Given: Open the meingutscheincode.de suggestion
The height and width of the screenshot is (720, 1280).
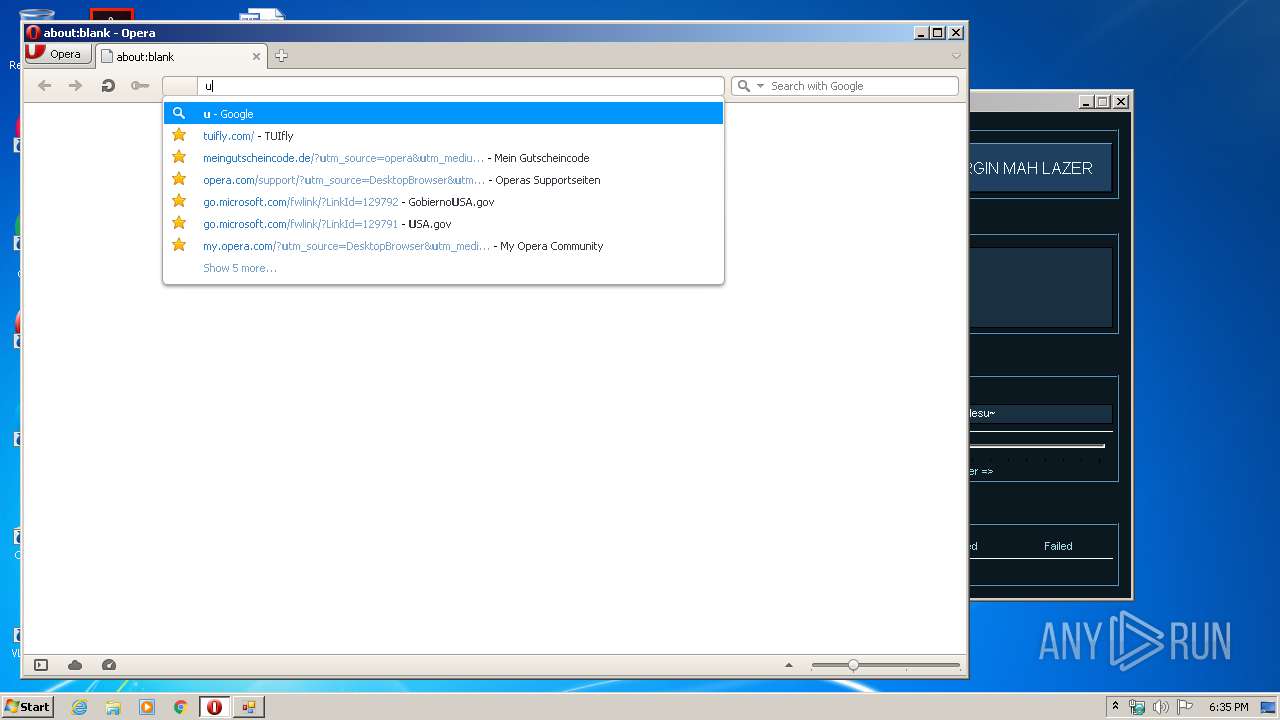Looking at the screenshot, I should 443,158.
